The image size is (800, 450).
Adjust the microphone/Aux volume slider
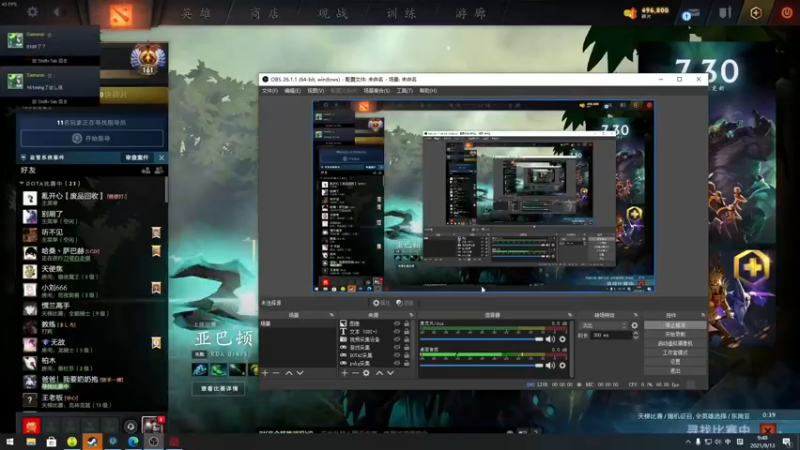click(x=481, y=339)
